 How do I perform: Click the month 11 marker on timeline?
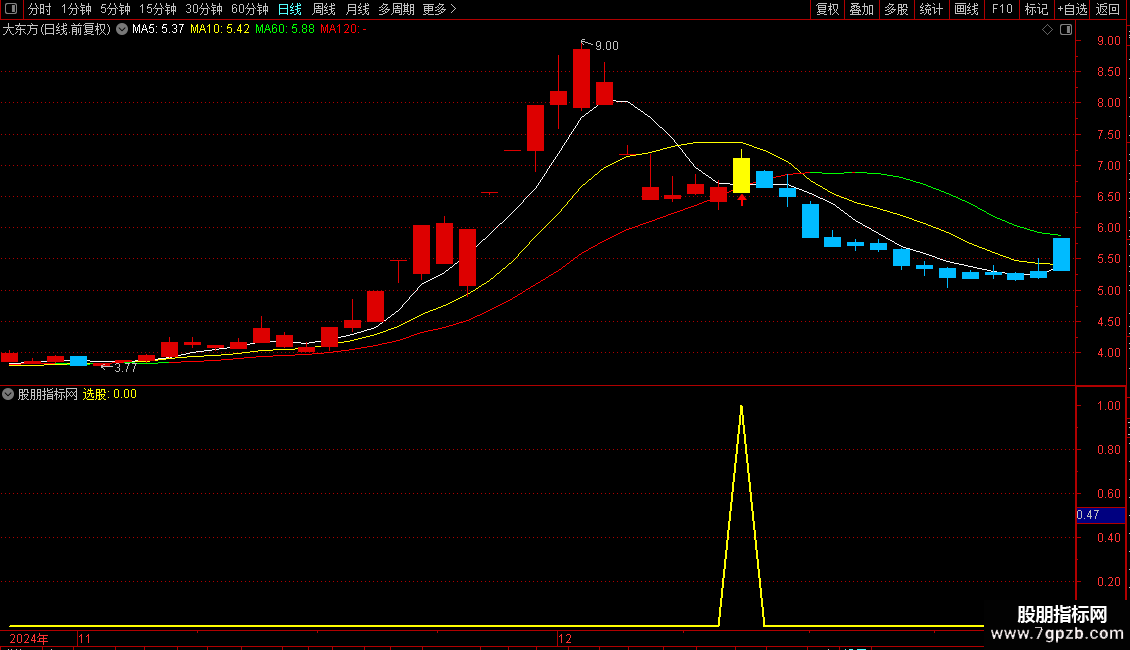[85, 639]
